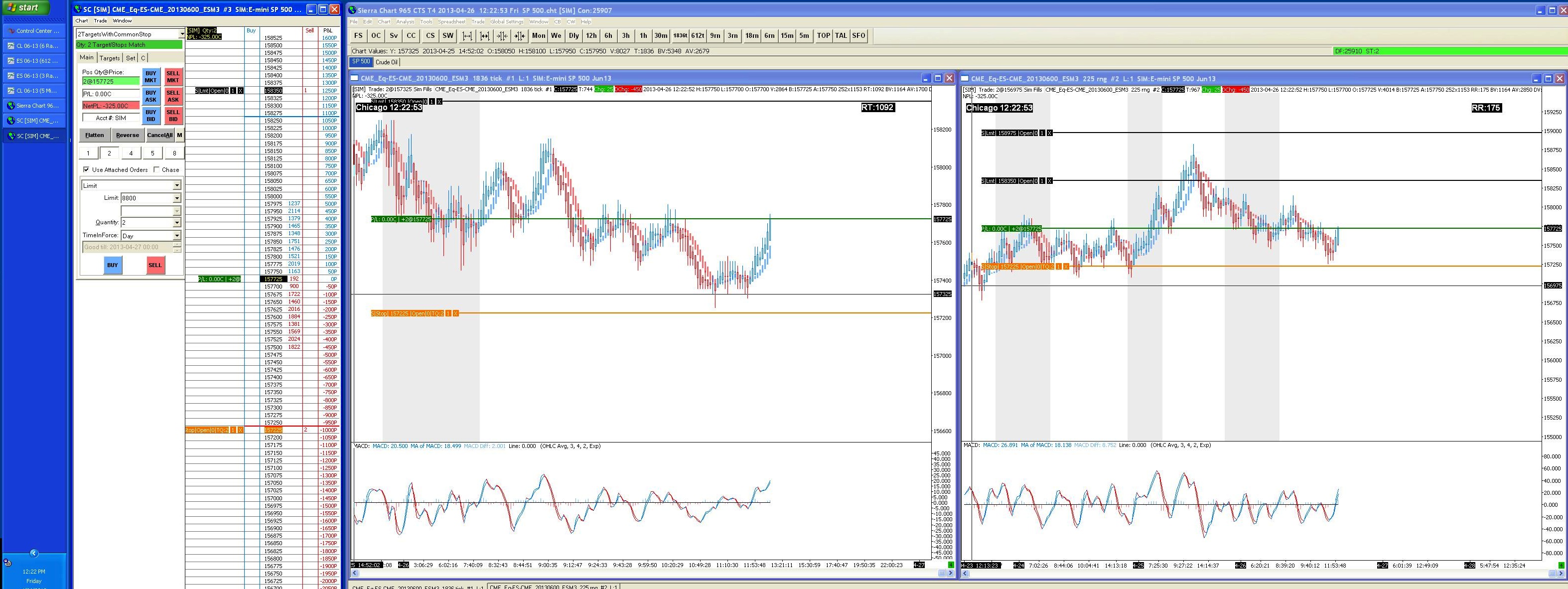Image resolution: width=1568 pixels, height=589 pixels.
Task: Click the TOP toolbar button
Action: [x=823, y=36]
